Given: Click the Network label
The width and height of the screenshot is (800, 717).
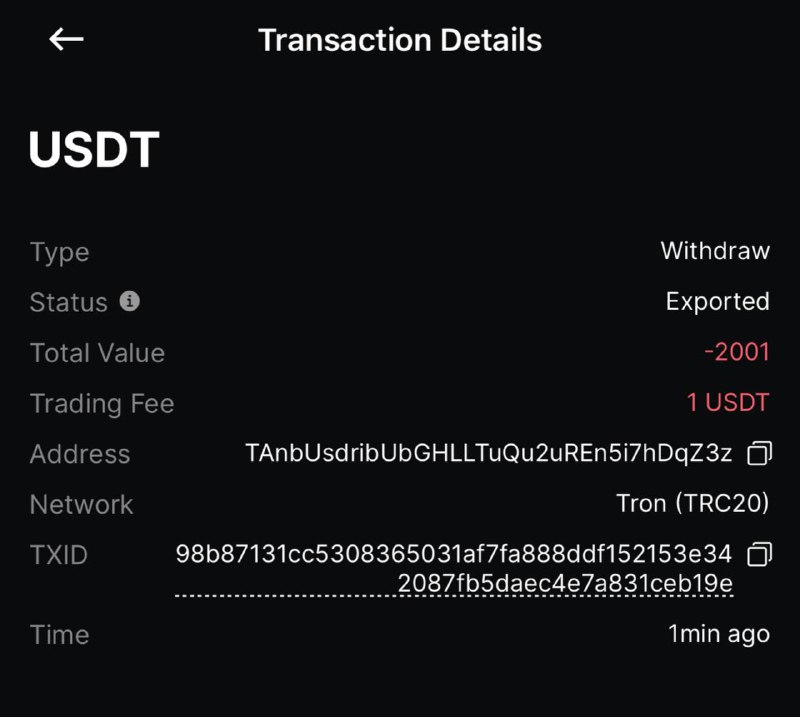Looking at the screenshot, I should tap(81, 504).
